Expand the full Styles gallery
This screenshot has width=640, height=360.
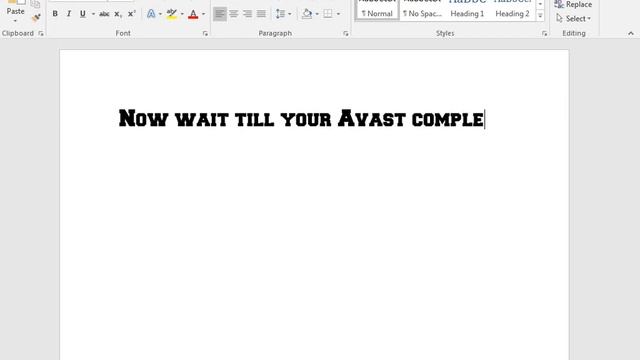pos(540,16)
